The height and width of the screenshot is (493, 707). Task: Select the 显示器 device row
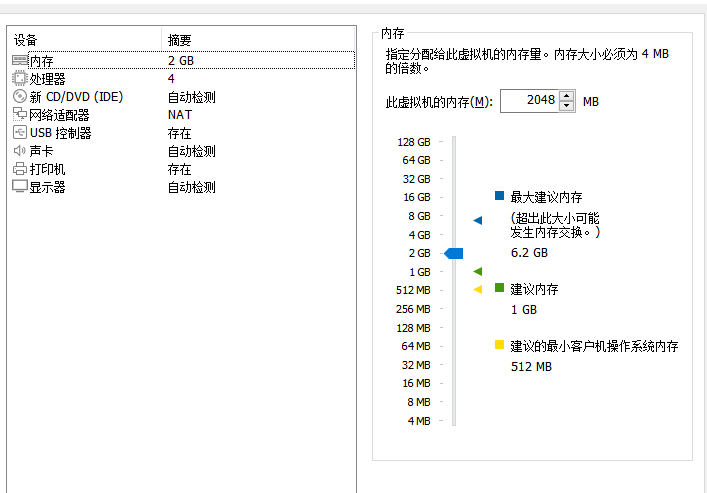pyautogui.click(x=181, y=187)
